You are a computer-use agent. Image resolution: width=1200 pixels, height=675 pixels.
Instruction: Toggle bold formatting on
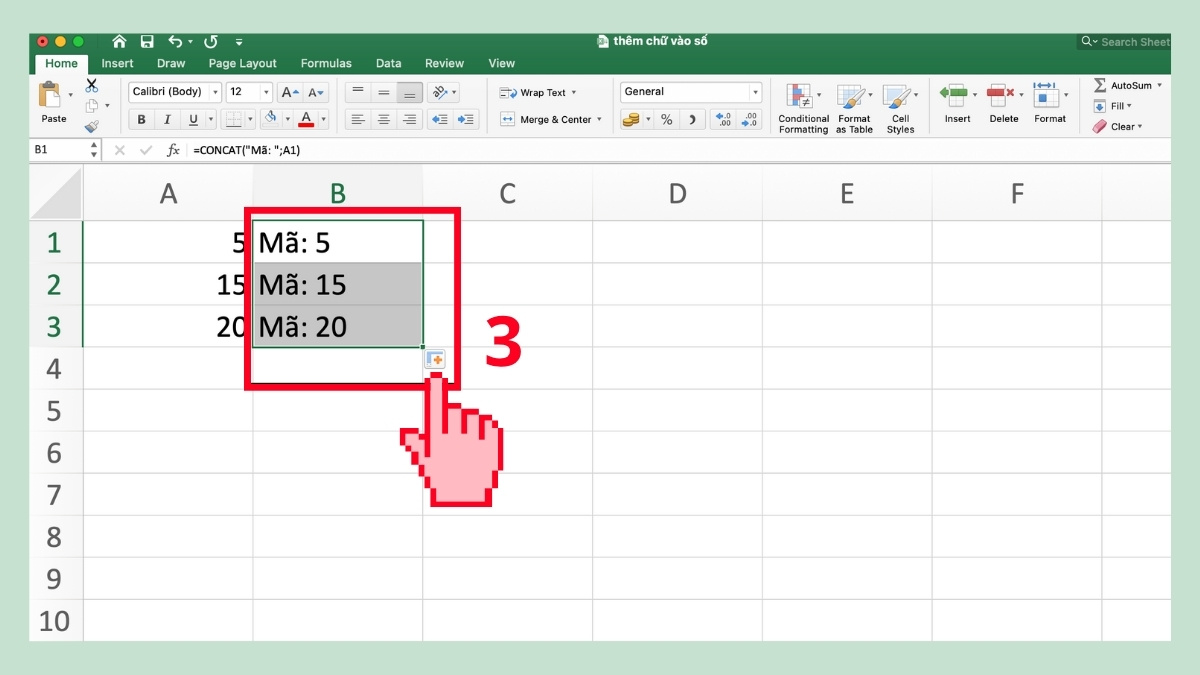coord(141,119)
